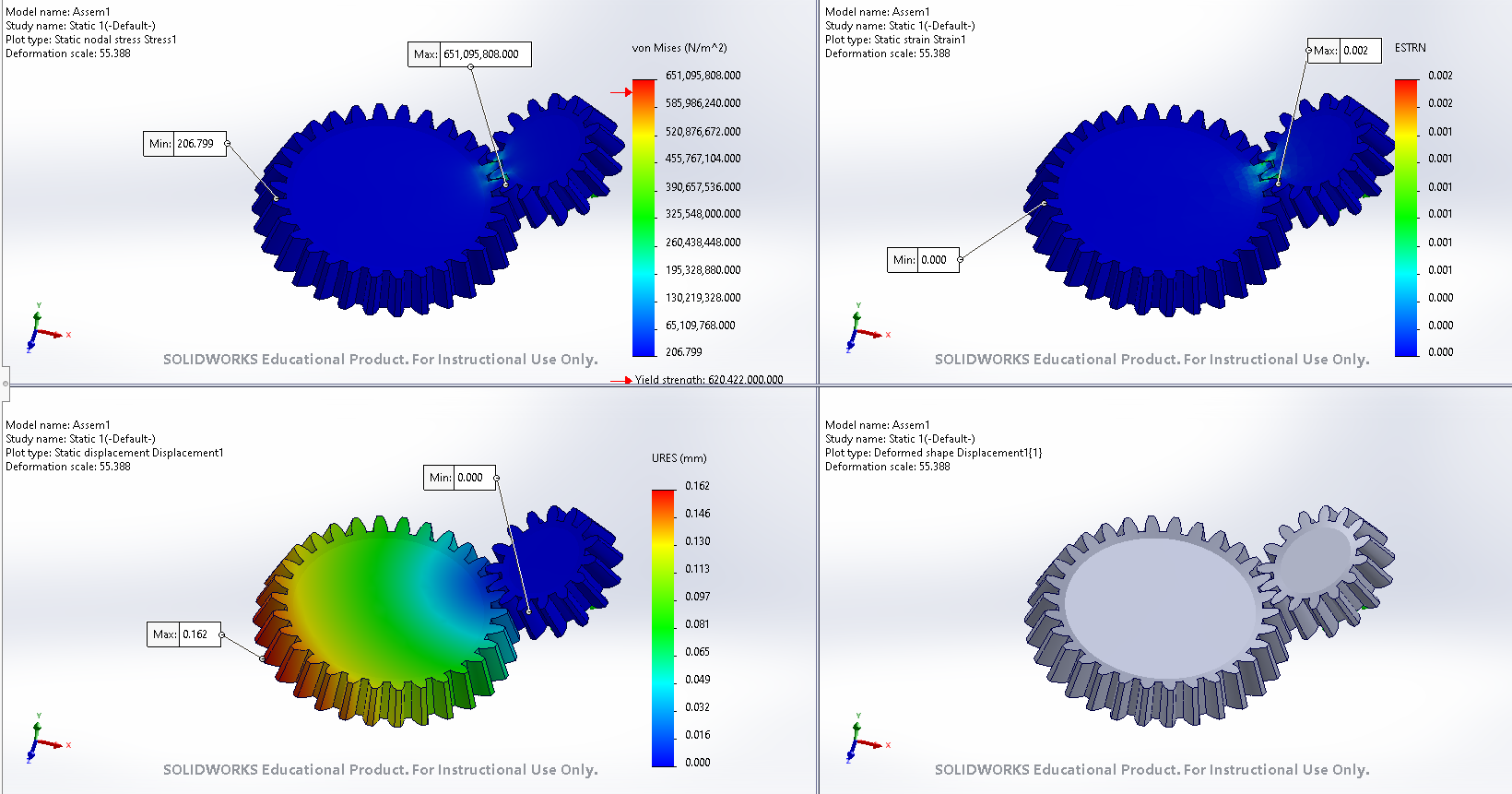Click 'Deformation scale: 55.388' in the strain viewport
Screen dimensions: 1512x794
tap(888, 53)
